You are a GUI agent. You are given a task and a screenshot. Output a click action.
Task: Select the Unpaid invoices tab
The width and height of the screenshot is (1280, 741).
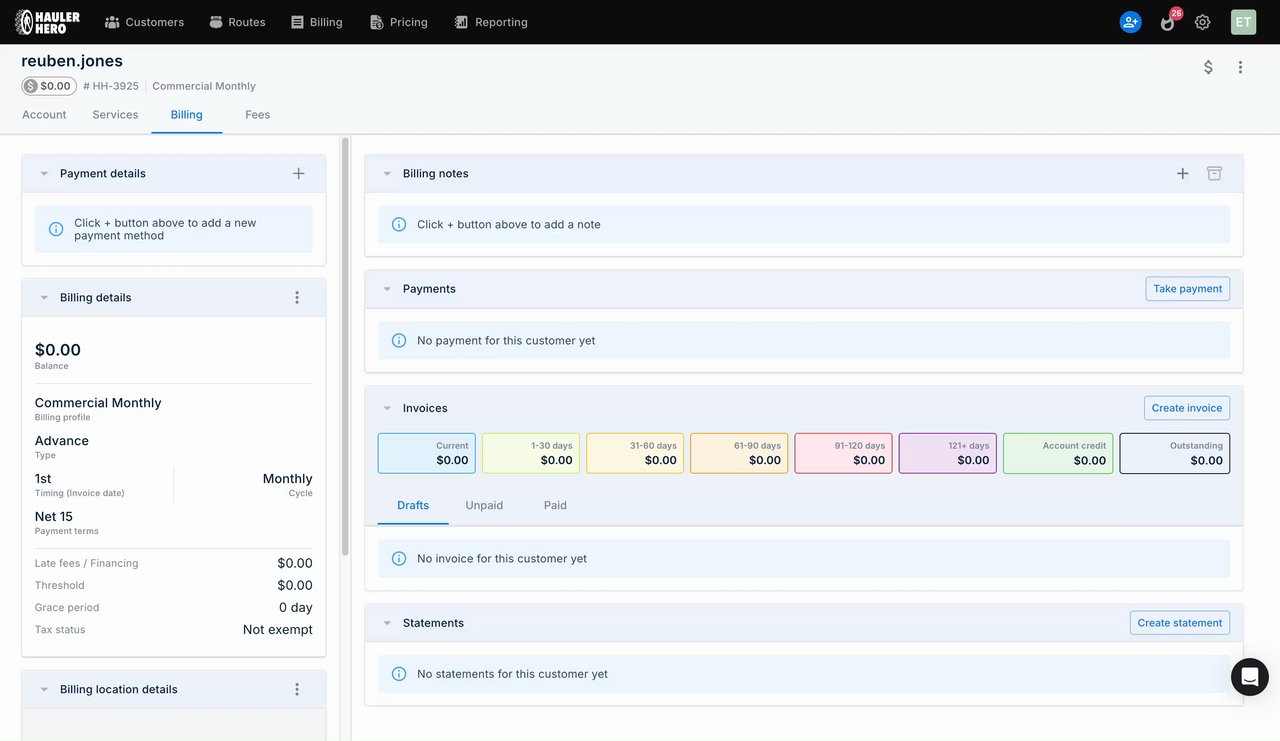tap(484, 505)
